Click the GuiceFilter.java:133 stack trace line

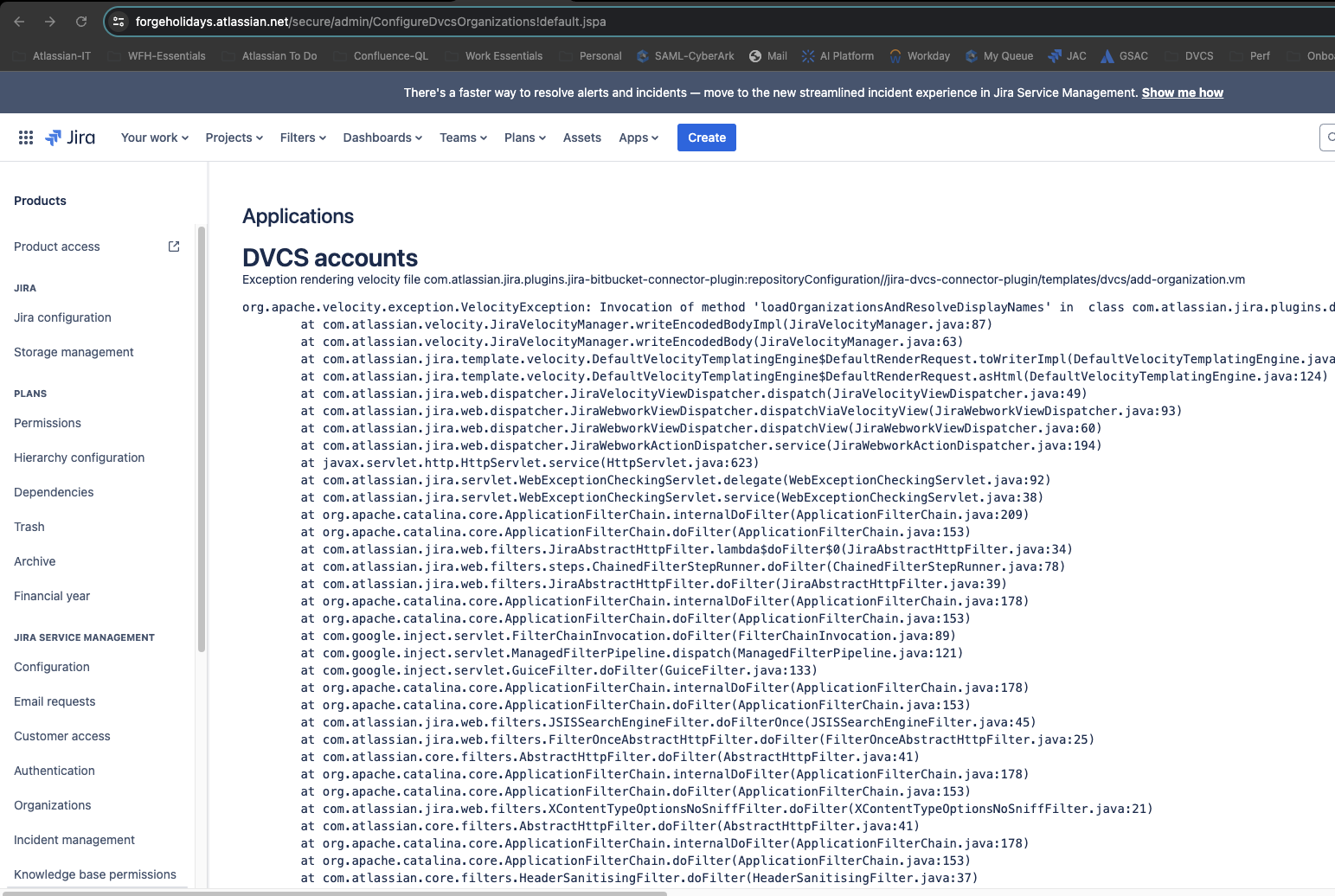559,670
